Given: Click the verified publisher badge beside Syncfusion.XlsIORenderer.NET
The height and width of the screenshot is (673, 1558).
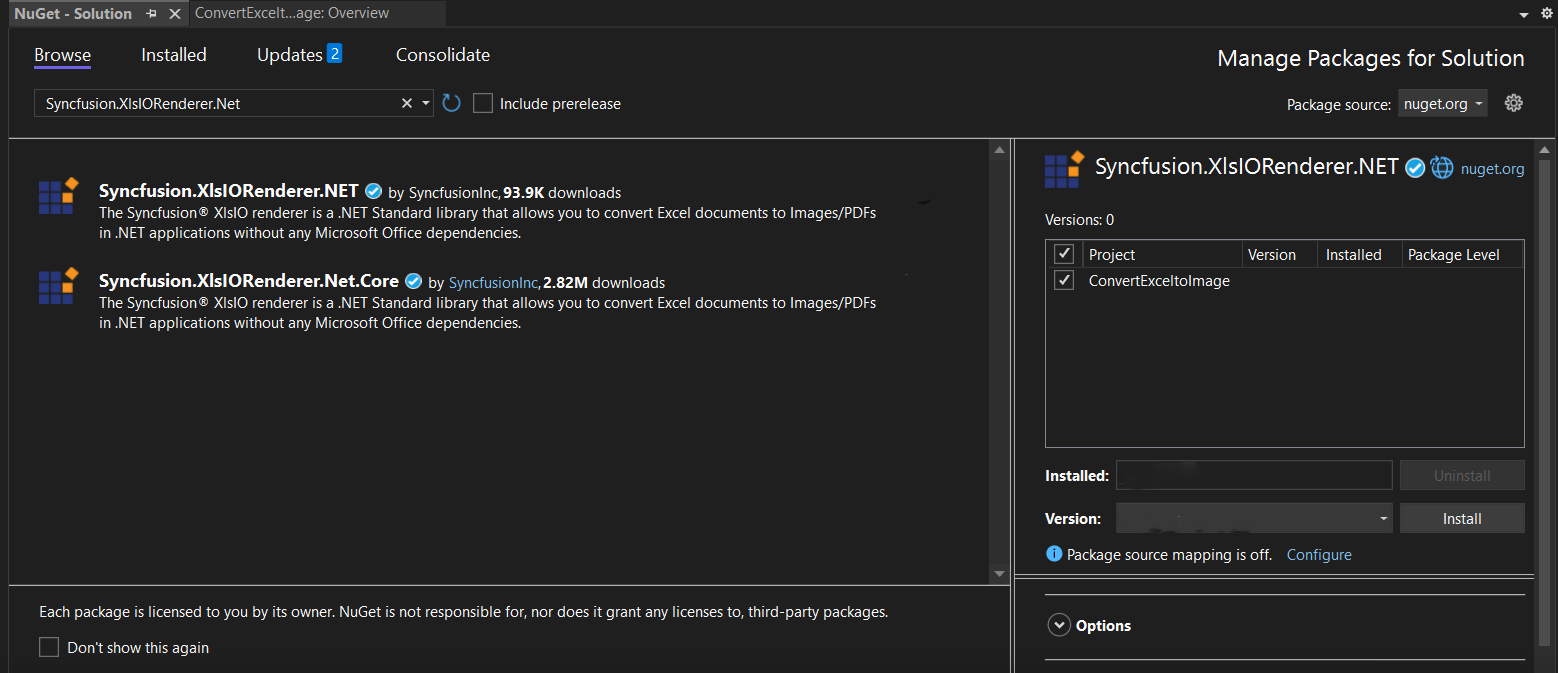Looking at the screenshot, I should point(373,190).
